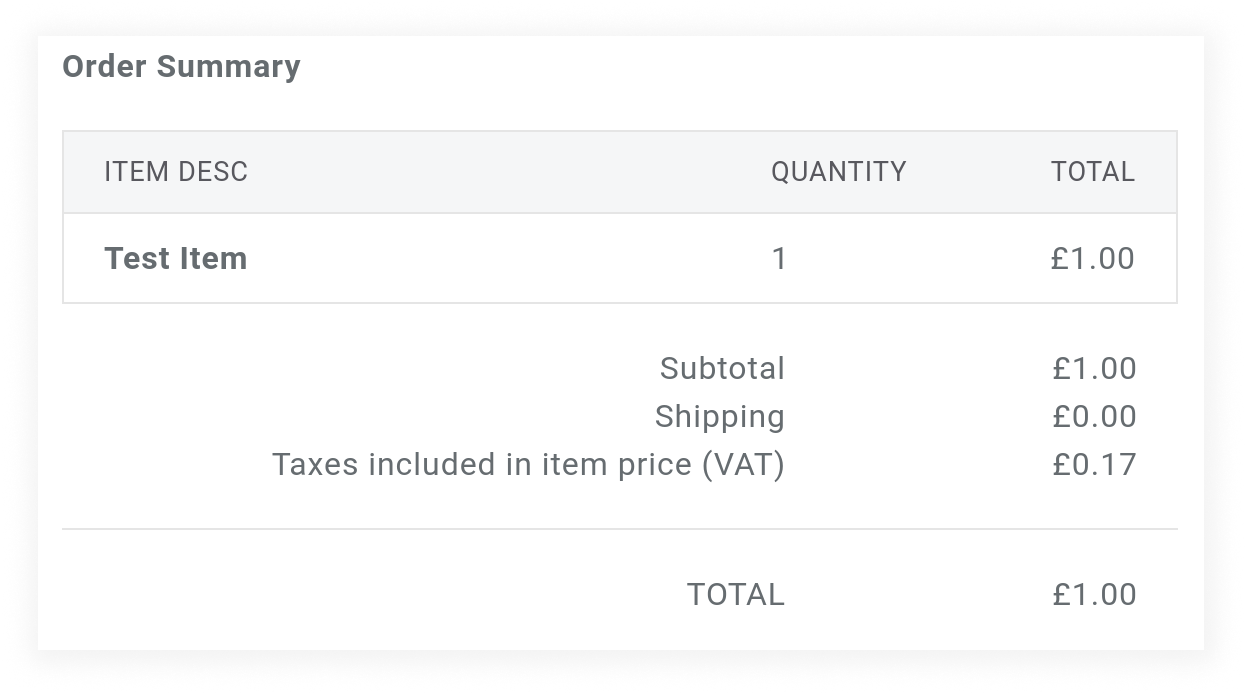Screen dimensions: 1246x694
Task: Click the ITEM DESC column header
Action: point(176,172)
